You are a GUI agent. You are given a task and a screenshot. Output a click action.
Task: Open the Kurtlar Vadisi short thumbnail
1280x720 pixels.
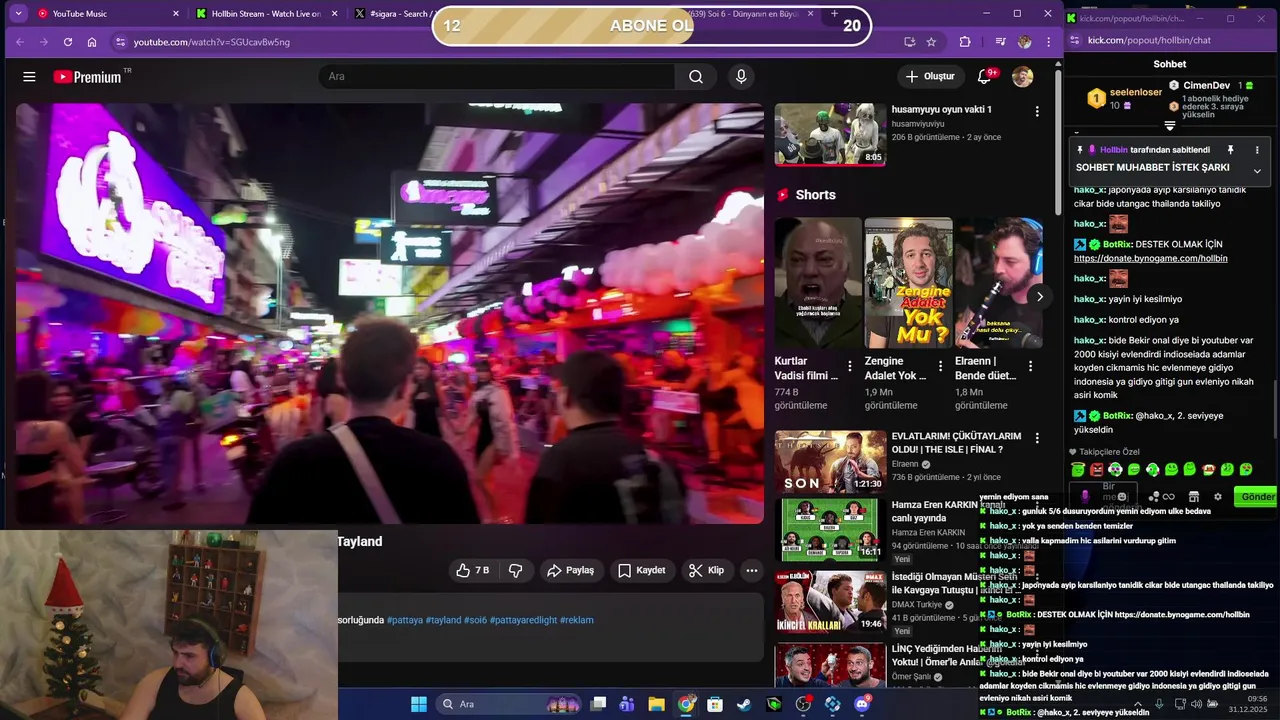pyautogui.click(x=818, y=283)
